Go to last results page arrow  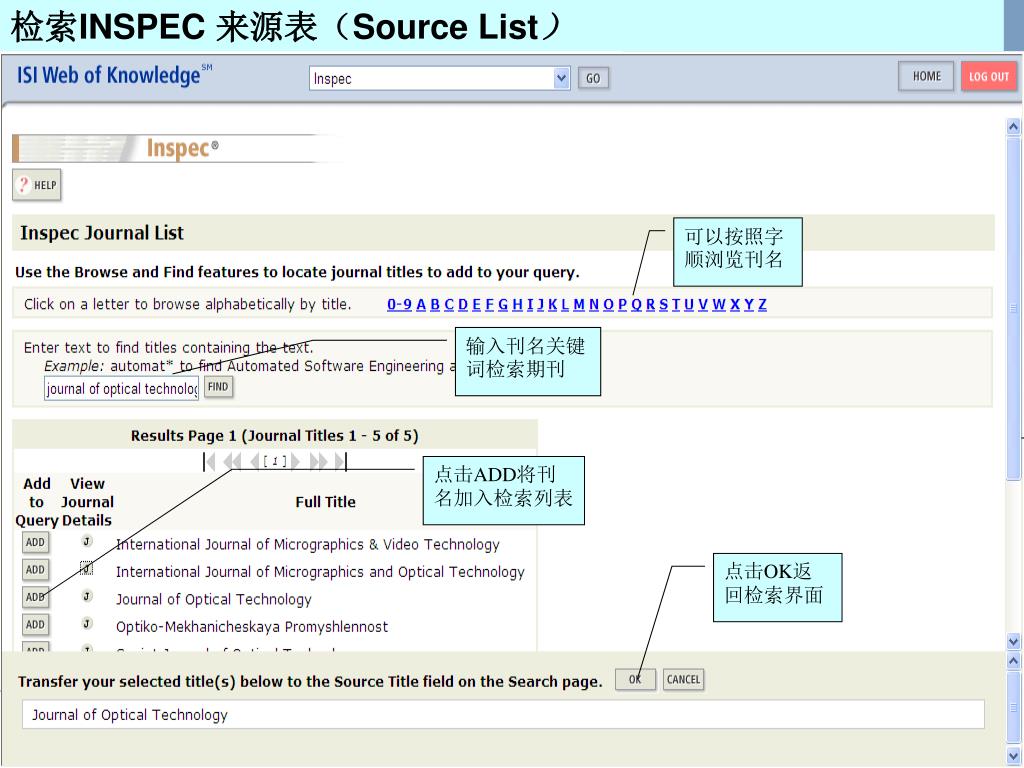[341, 462]
